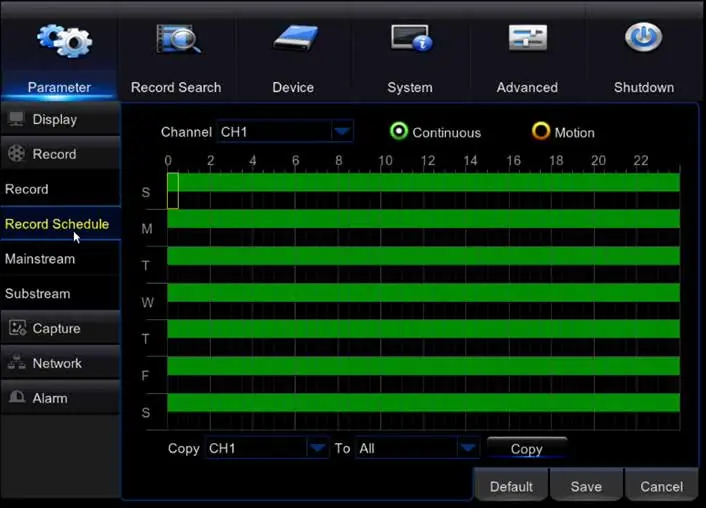Click the System monitor info icon
This screenshot has width=706, height=508.
tap(412, 38)
